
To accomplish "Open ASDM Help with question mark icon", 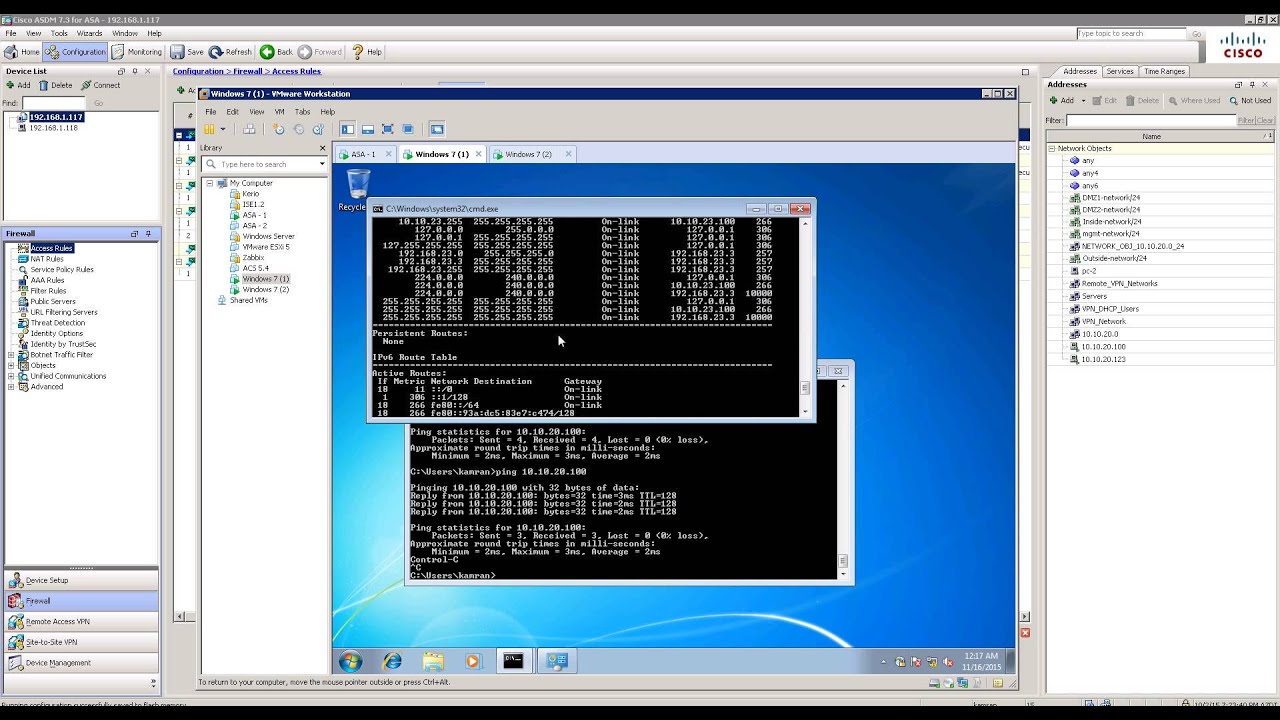I will [x=367, y=52].
